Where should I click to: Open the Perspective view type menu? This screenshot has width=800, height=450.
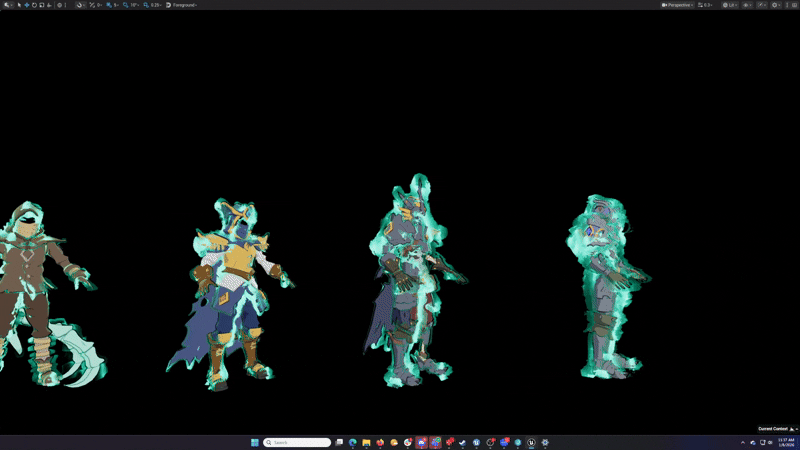[x=677, y=5]
